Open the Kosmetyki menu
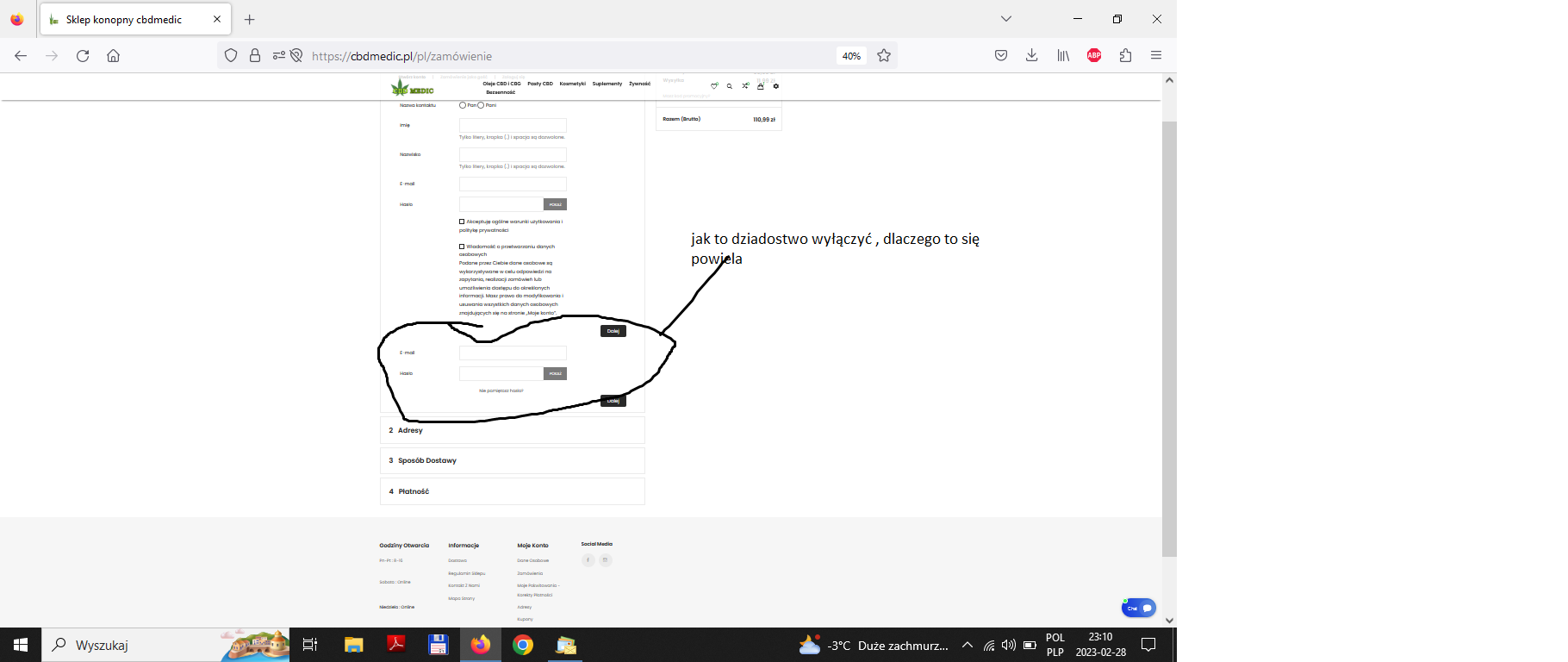Screen dimensions: 1568x662 point(573,84)
